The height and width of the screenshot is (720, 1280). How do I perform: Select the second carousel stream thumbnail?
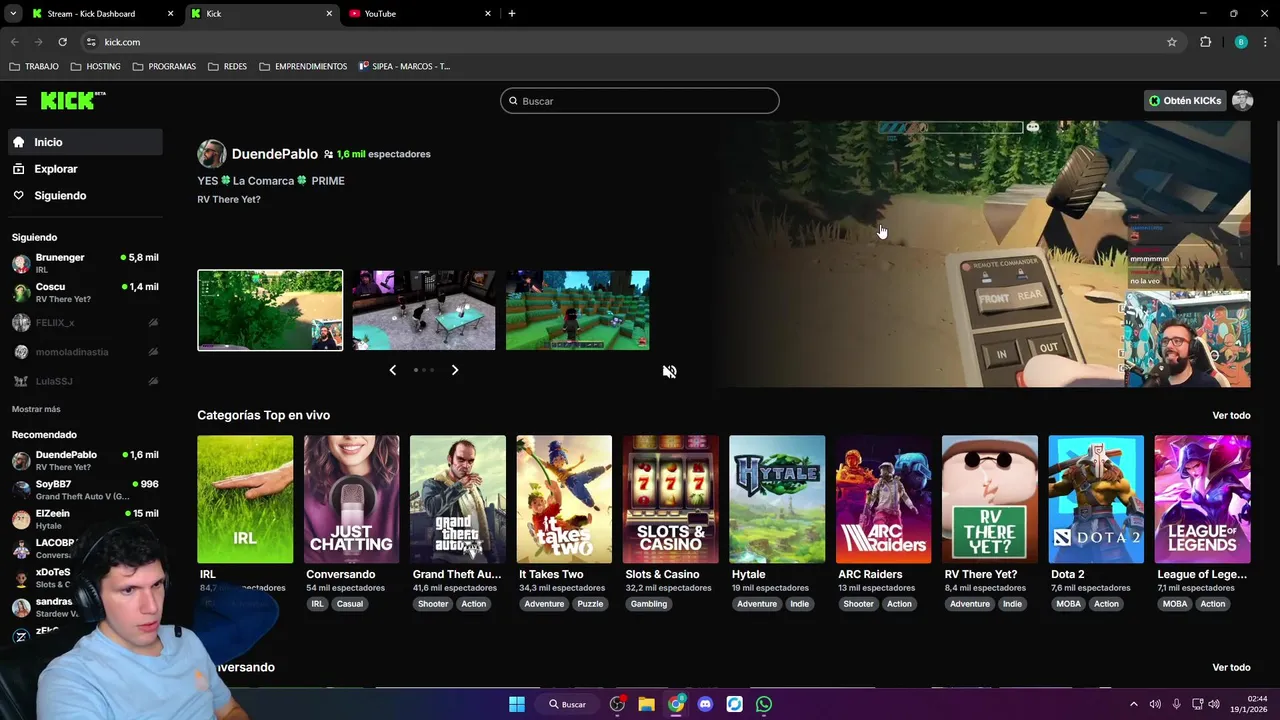pos(424,310)
